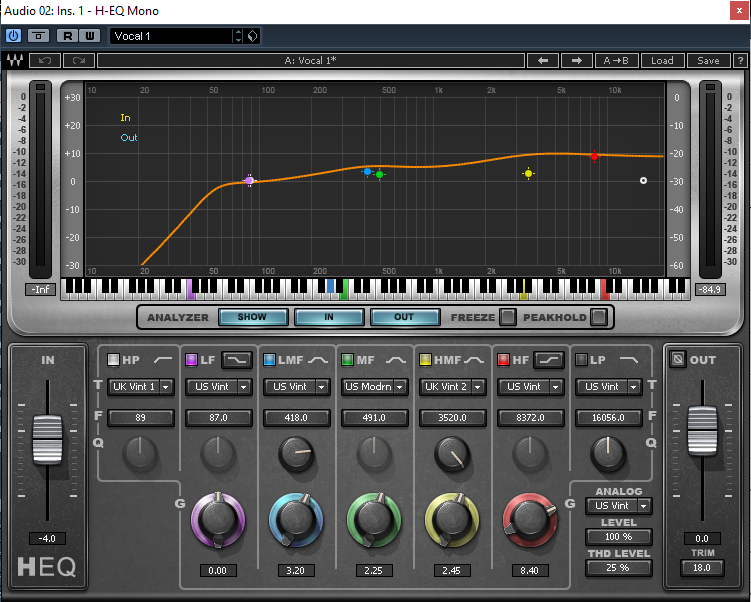Image resolution: width=751 pixels, height=602 pixels.
Task: Click the undo arrow button
Action: tap(45, 60)
